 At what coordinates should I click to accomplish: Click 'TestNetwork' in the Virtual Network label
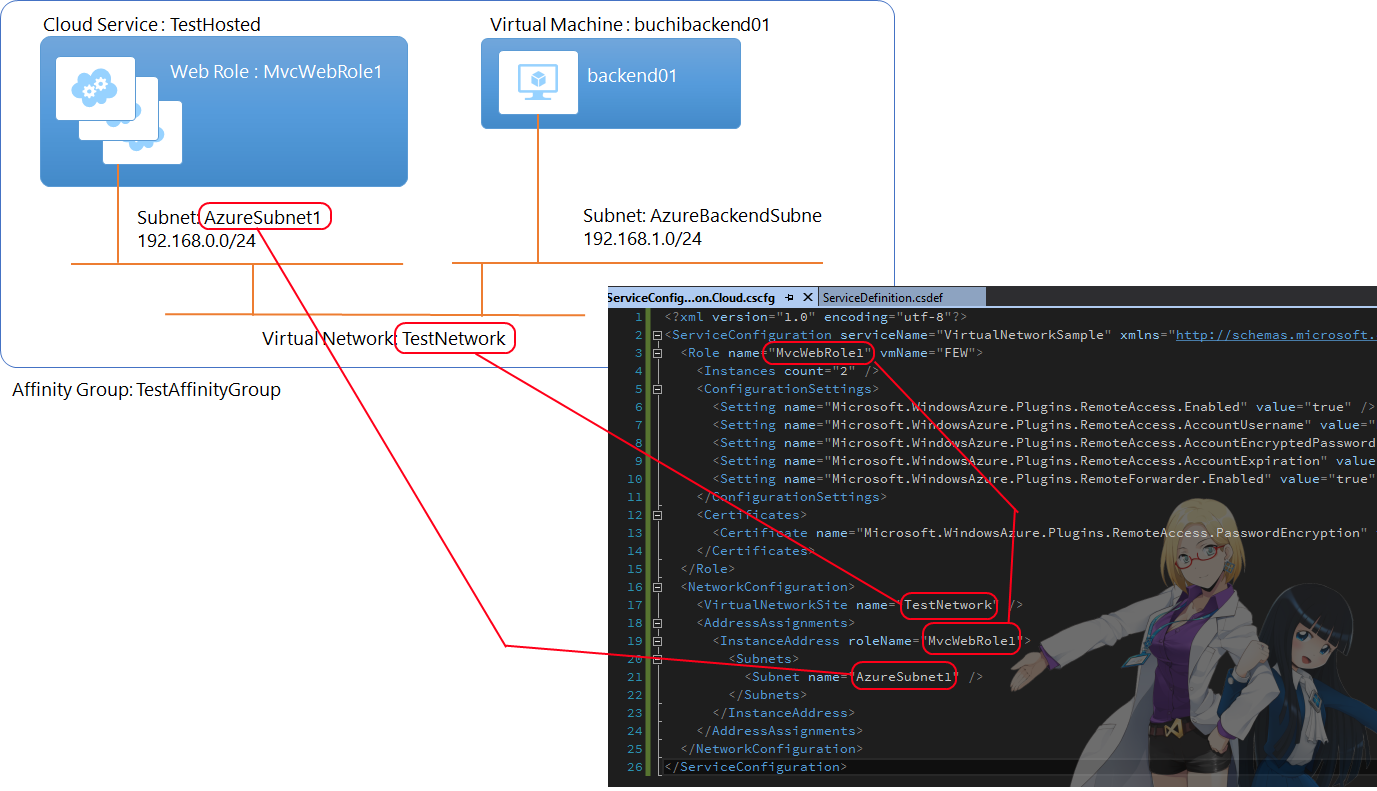point(455,339)
